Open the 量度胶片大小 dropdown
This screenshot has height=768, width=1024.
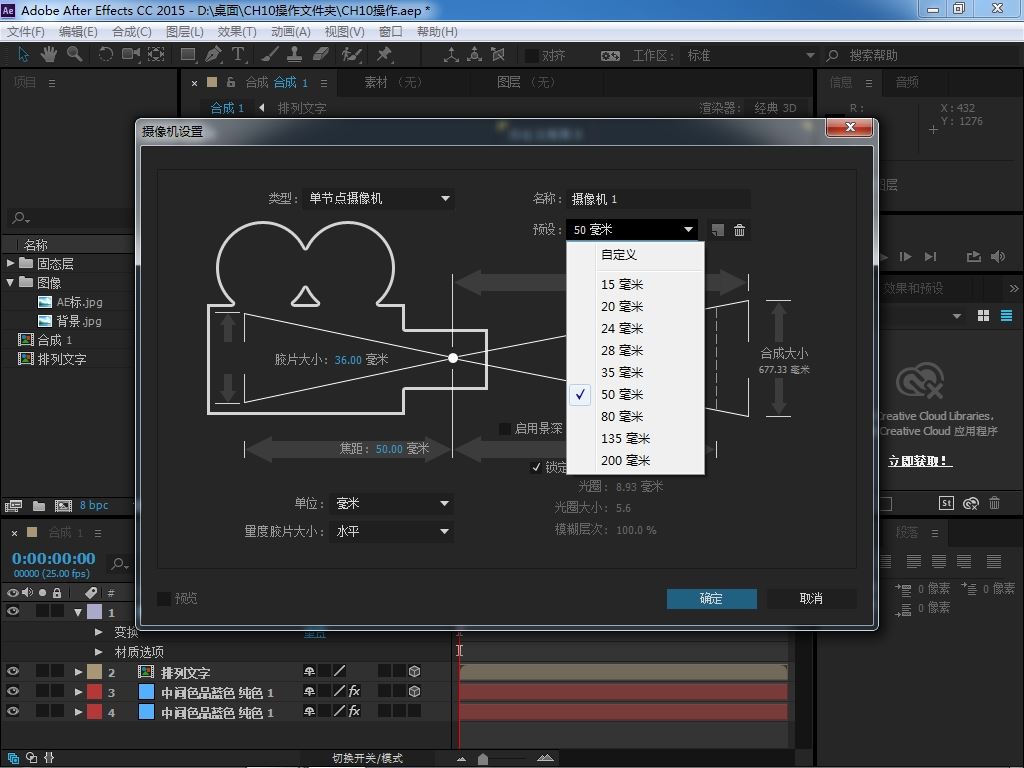391,532
